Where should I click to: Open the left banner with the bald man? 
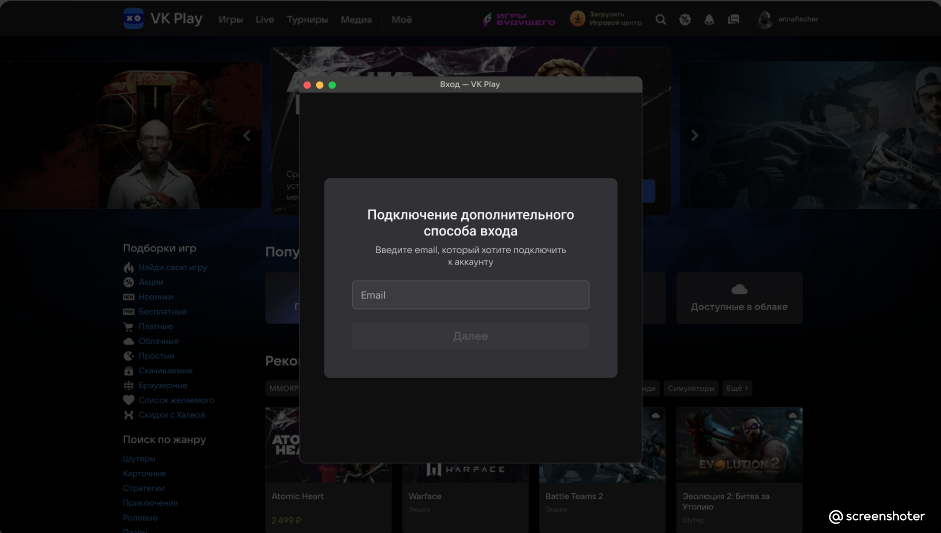tap(131, 135)
